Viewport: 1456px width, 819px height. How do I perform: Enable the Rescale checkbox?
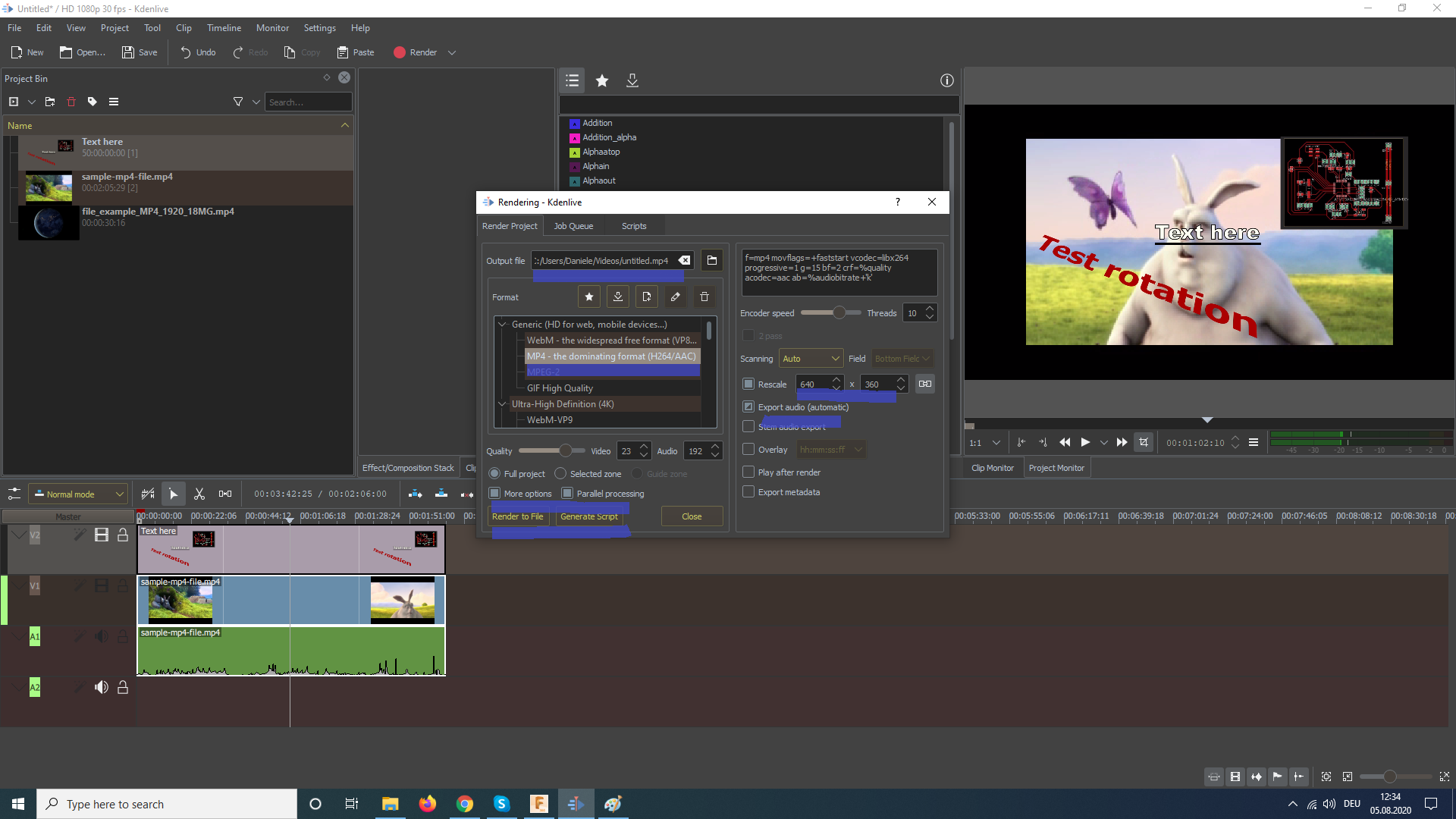click(748, 384)
